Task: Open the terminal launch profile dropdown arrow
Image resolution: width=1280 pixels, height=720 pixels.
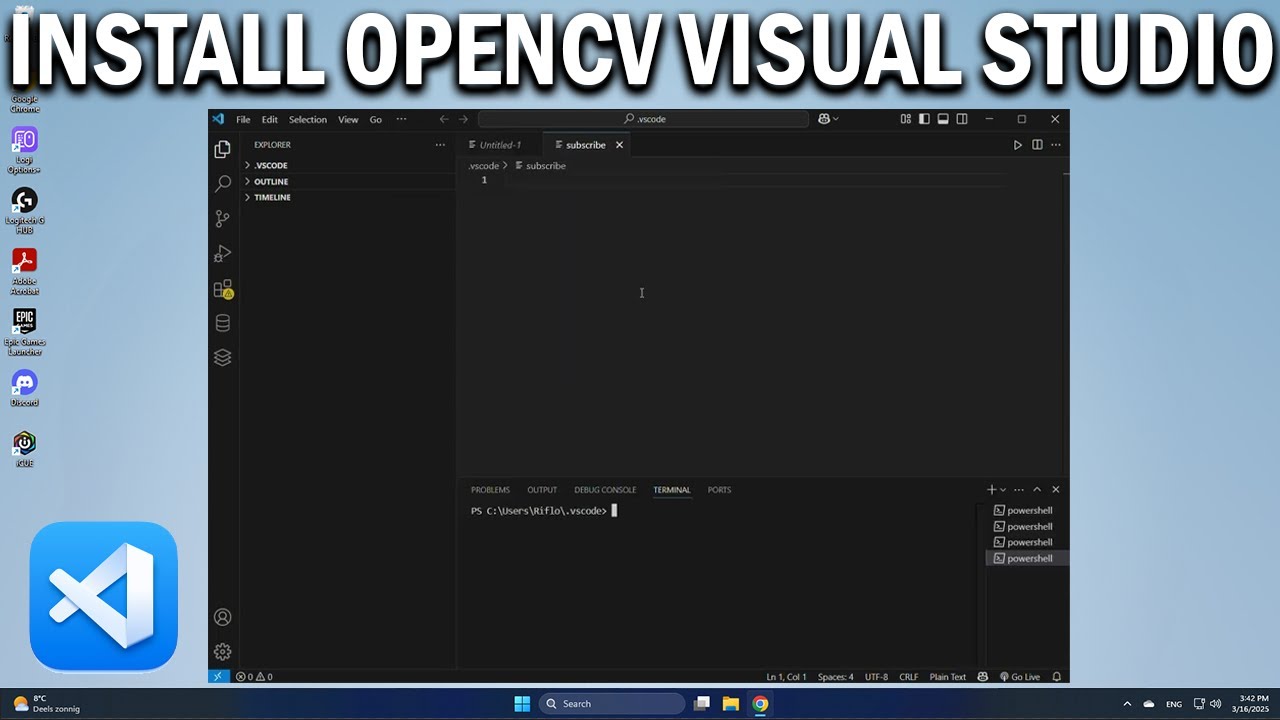Action: (x=1003, y=490)
